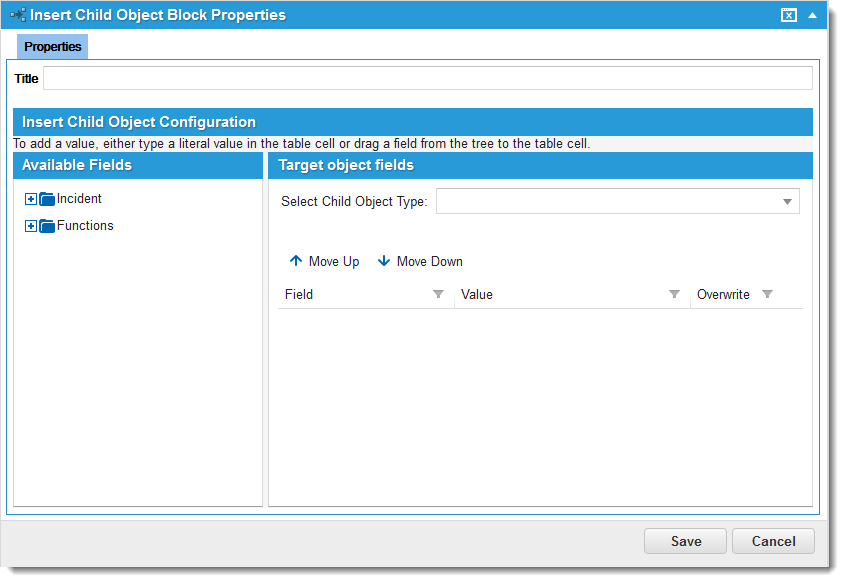Click the Move Down arrow icon
Viewport: 844px width, 582px height.
(384, 260)
